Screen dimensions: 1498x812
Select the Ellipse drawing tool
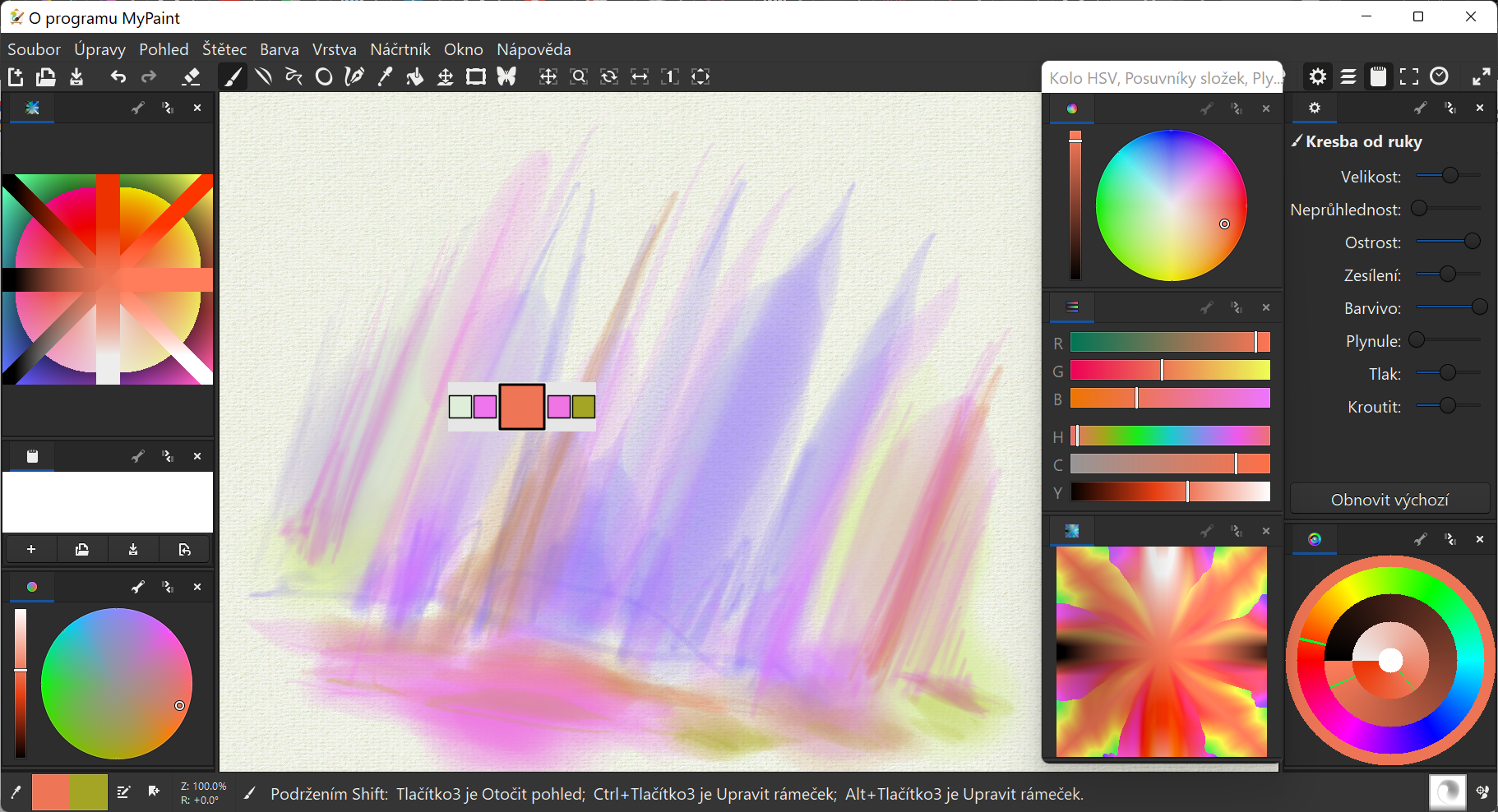click(324, 77)
